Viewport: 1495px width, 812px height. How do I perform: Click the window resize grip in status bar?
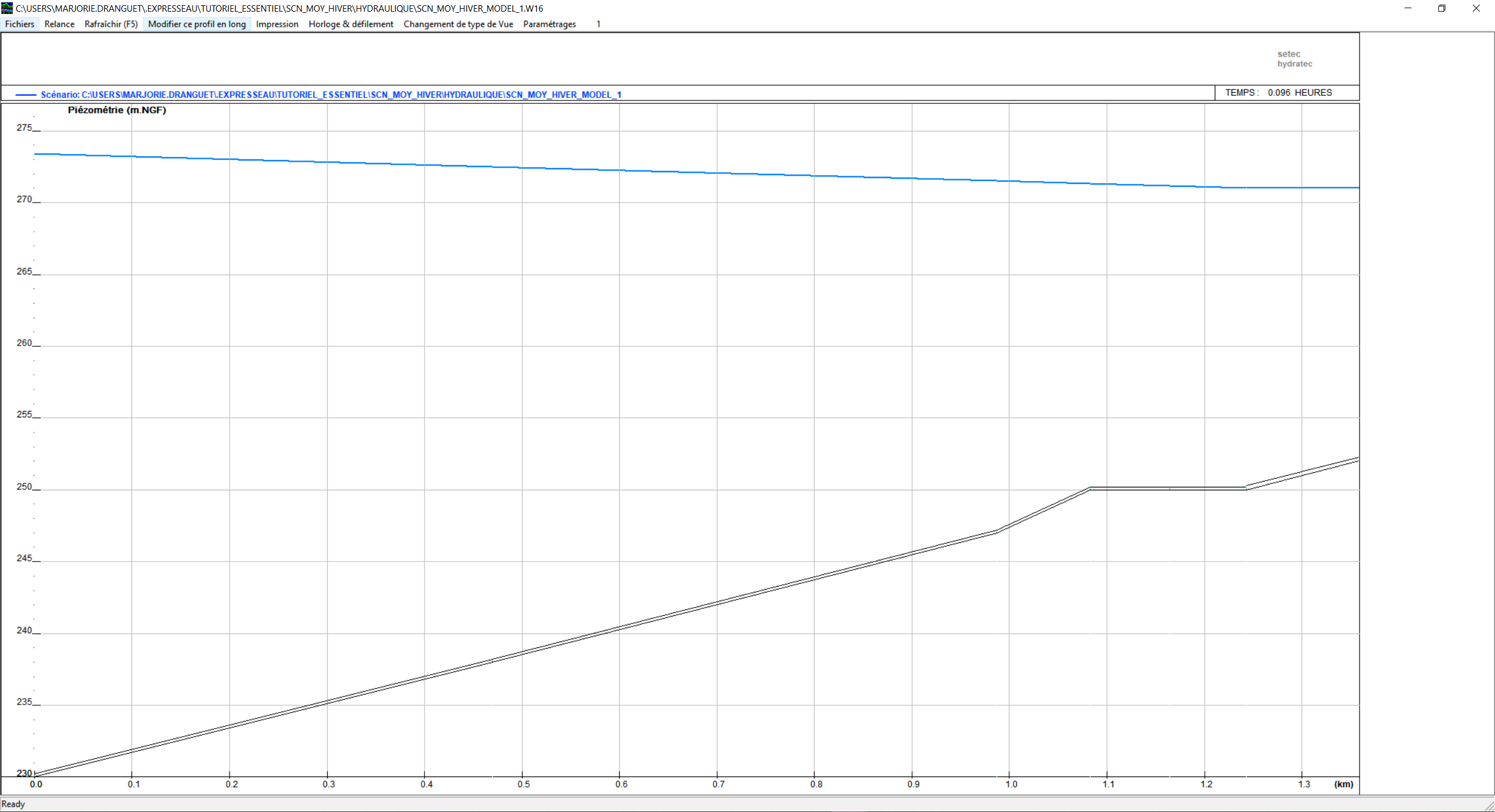pos(1489,806)
